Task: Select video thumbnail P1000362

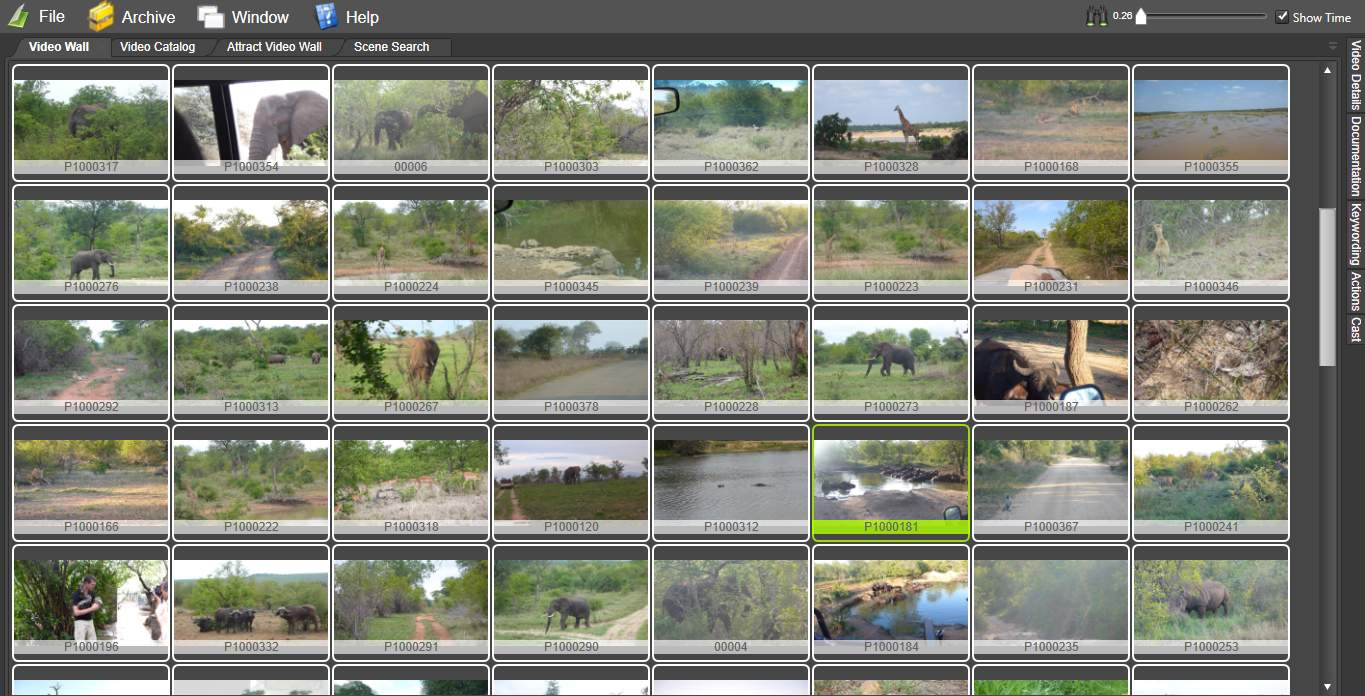Action: [731, 123]
